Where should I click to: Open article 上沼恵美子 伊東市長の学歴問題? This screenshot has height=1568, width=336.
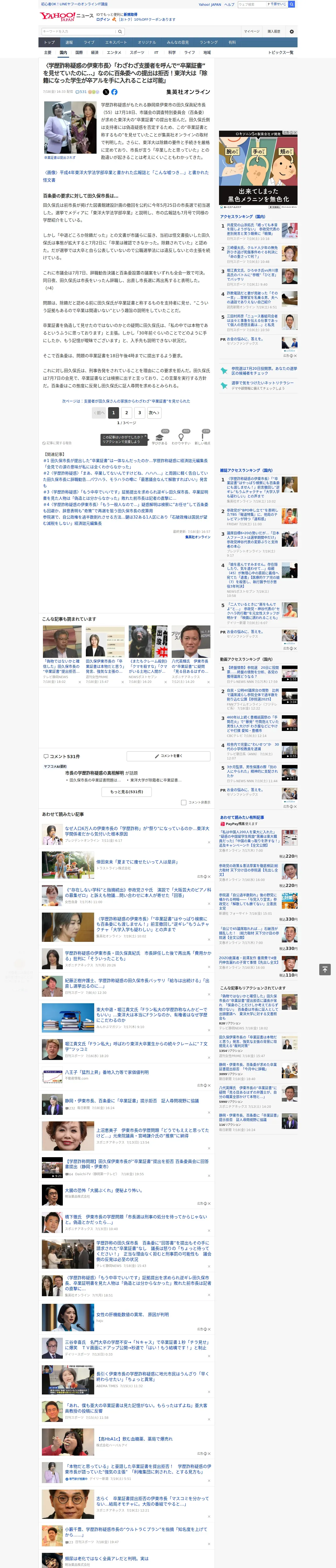(x=153, y=1133)
